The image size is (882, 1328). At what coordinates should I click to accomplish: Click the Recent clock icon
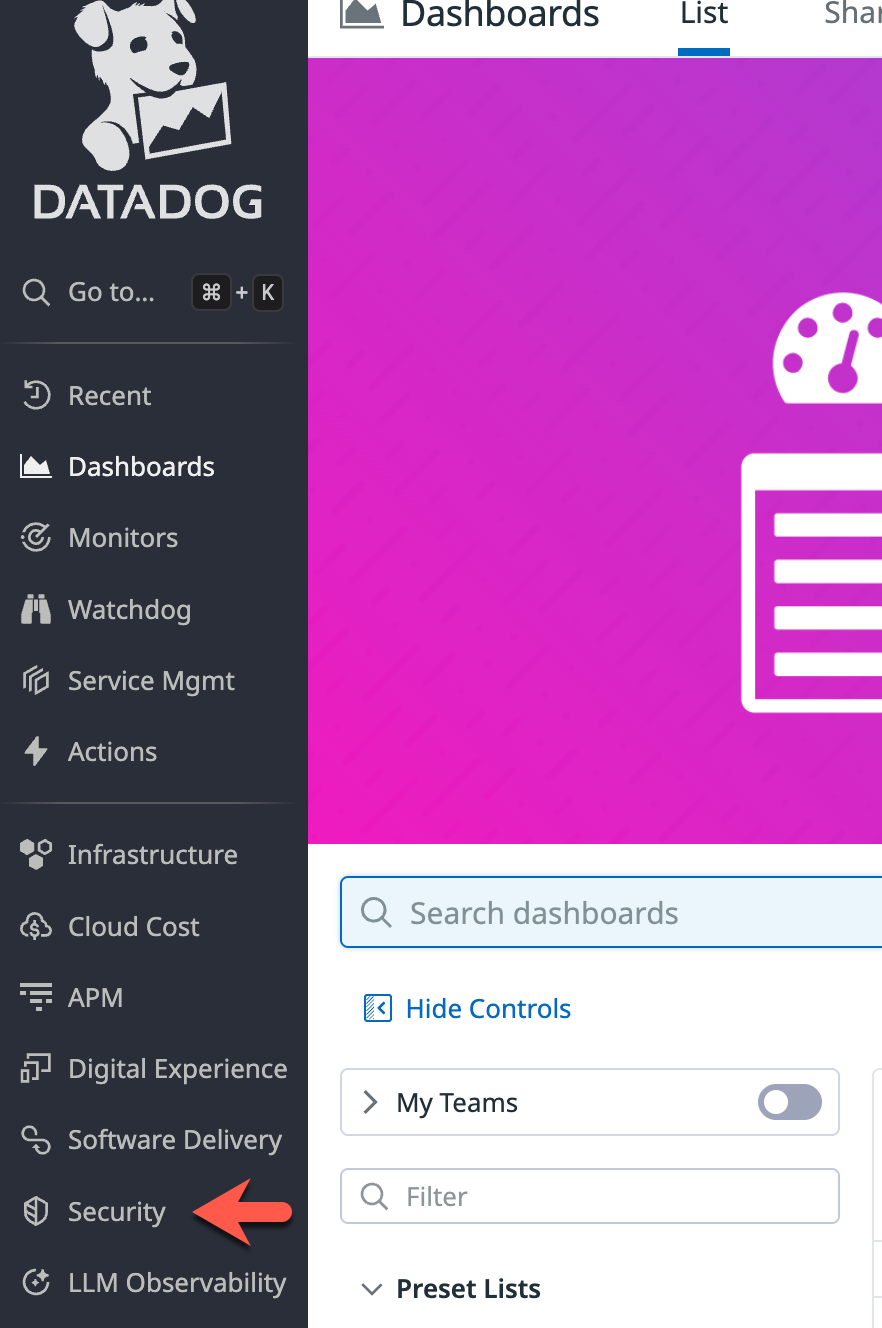[36, 396]
